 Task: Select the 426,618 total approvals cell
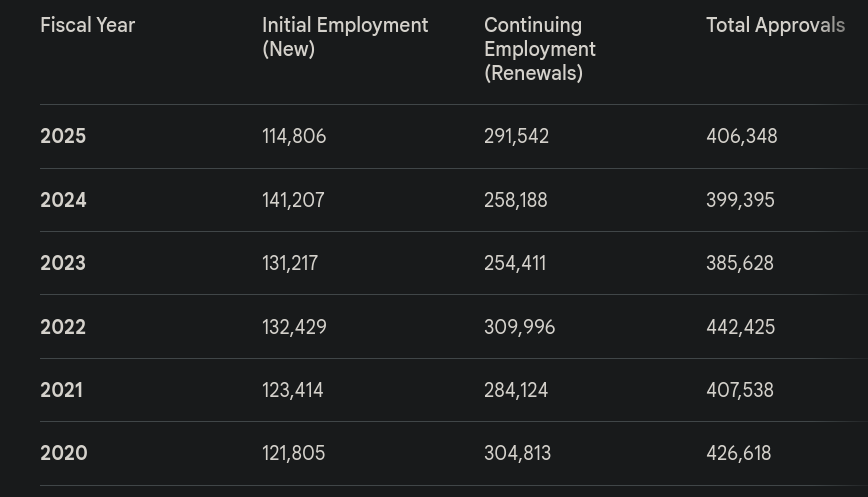pos(738,453)
